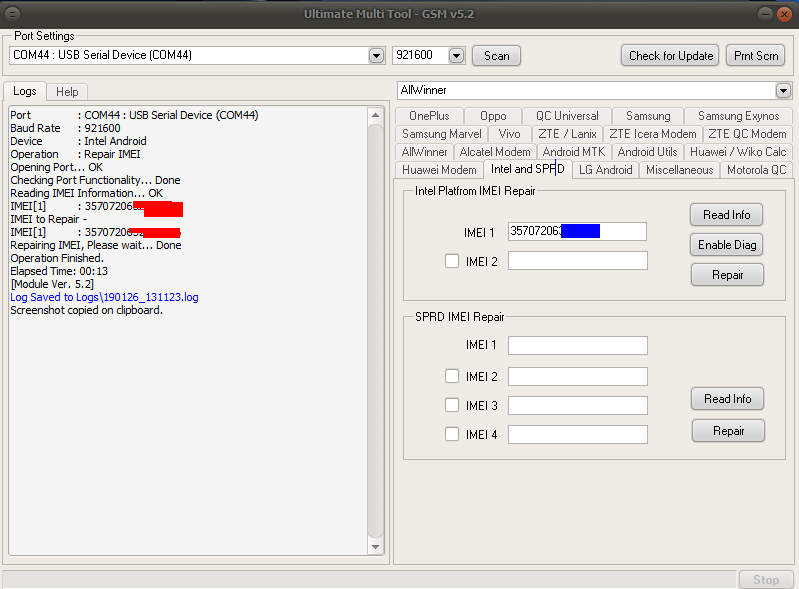Open the Android Utils tab
Screen dimensions: 799x589
[x=647, y=152]
